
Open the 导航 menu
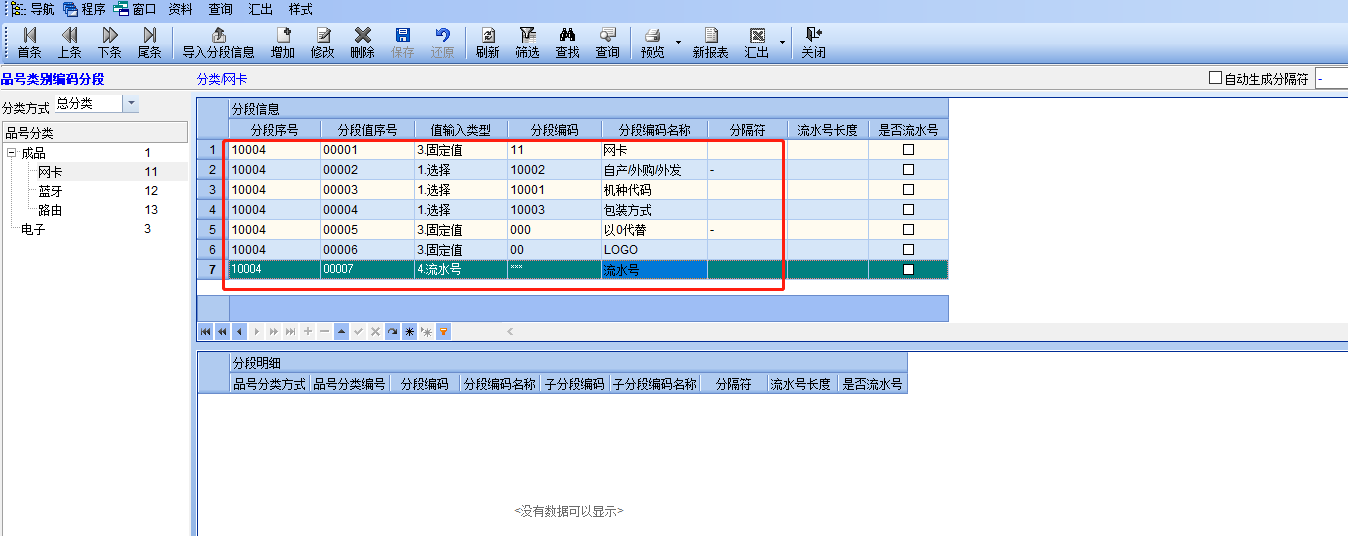[33, 9]
